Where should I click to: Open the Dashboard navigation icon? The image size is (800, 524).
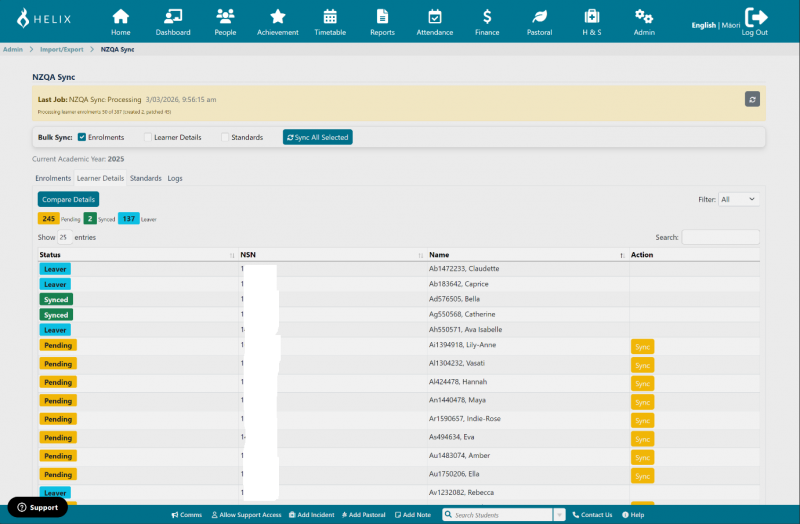pos(172,17)
